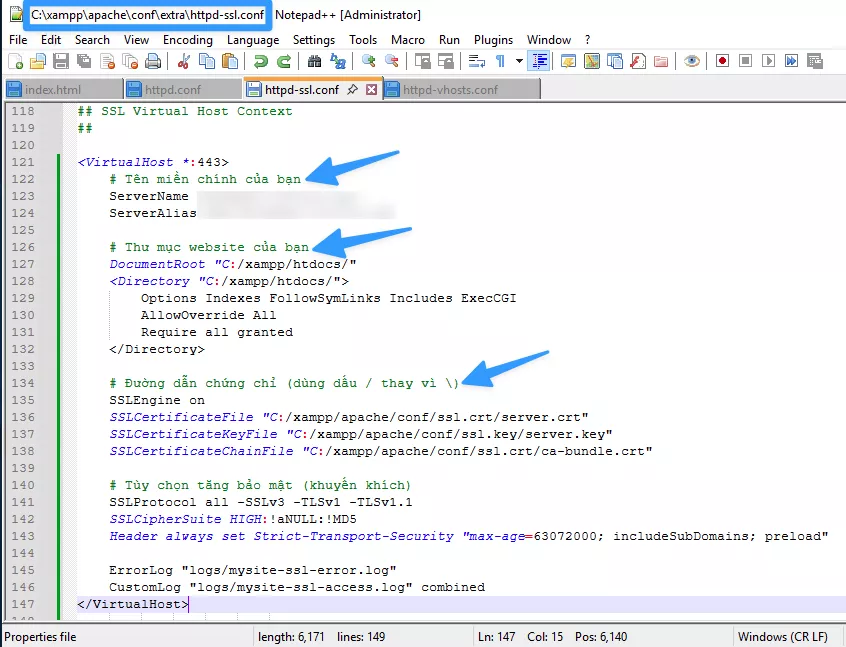Click the Zoom In magnifier icon
This screenshot has height=647, width=846.
pyautogui.click(x=368, y=61)
